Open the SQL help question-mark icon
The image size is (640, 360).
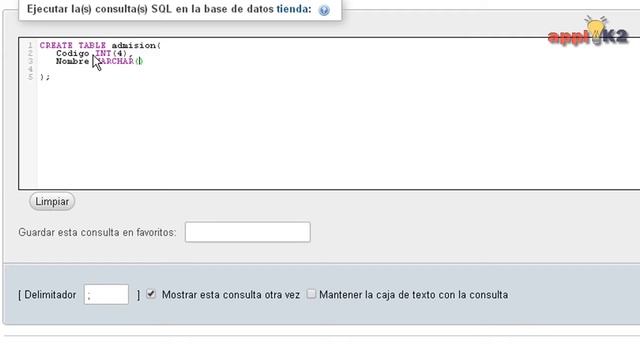pyautogui.click(x=324, y=10)
